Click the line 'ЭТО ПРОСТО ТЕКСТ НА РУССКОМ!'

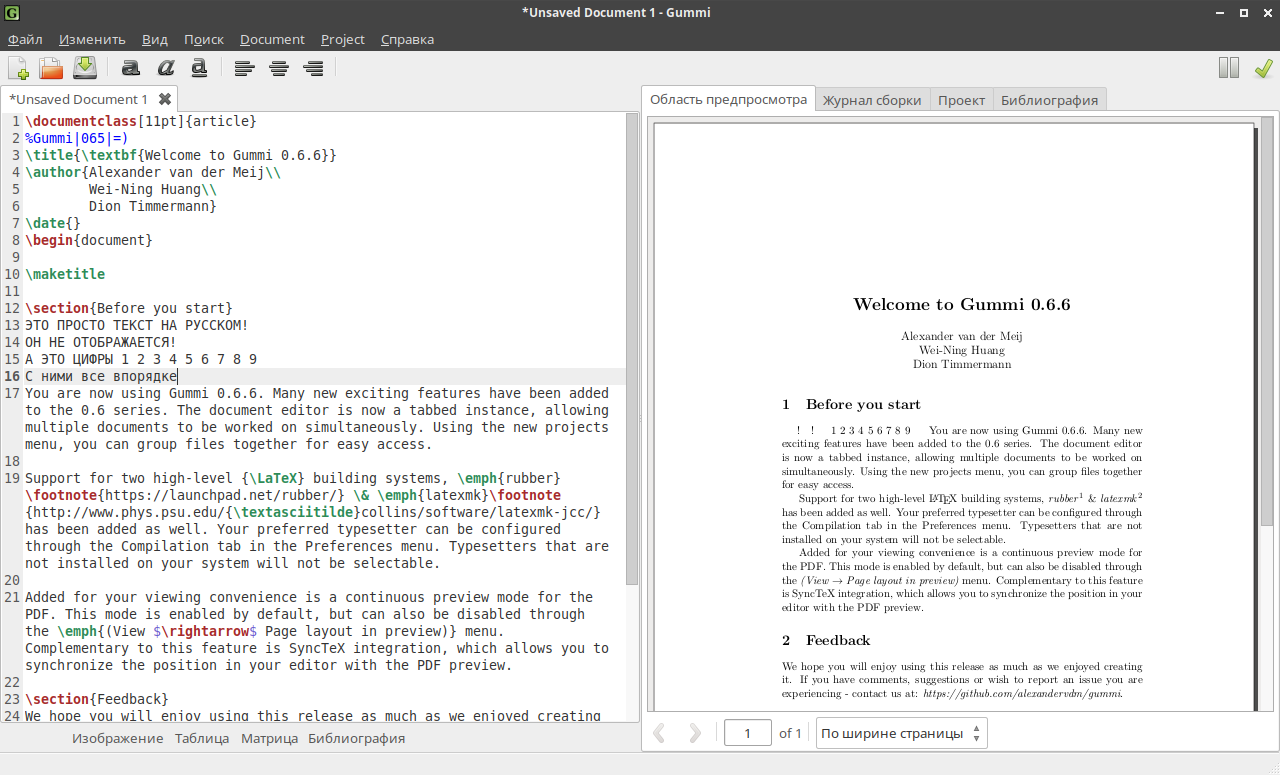[x=137, y=325]
